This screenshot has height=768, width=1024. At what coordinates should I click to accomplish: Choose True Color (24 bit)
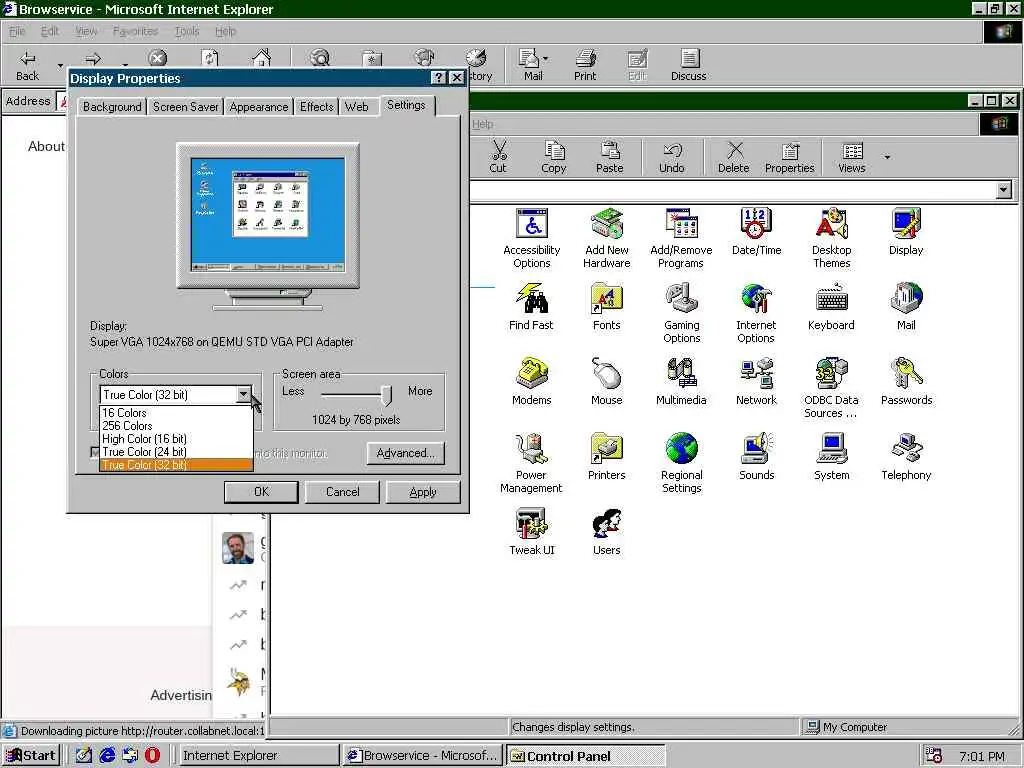coord(176,452)
